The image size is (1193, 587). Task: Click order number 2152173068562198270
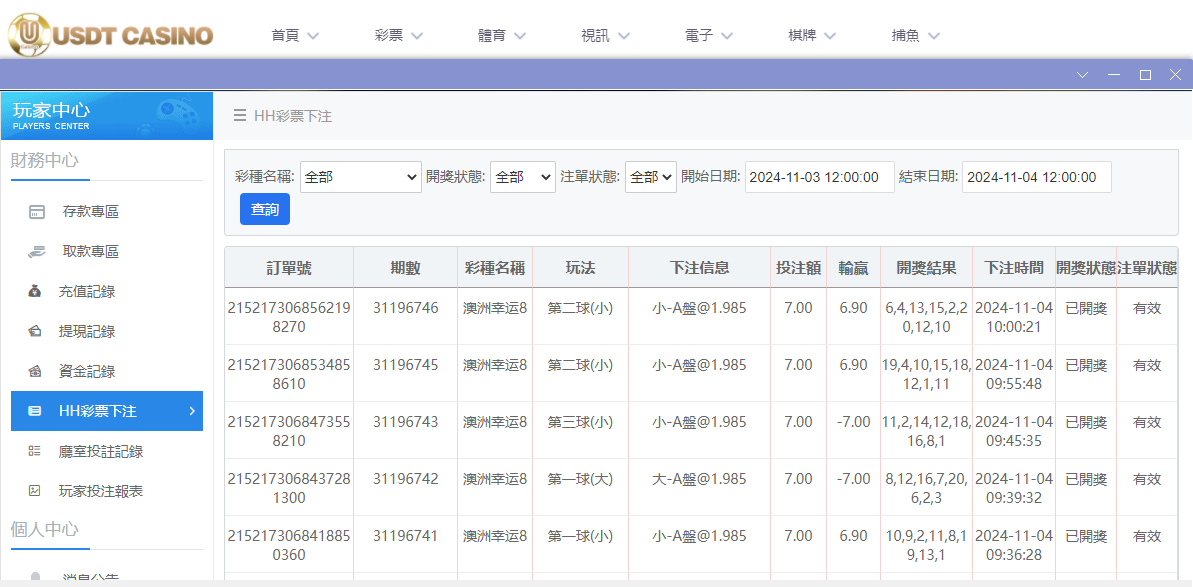pos(289,310)
